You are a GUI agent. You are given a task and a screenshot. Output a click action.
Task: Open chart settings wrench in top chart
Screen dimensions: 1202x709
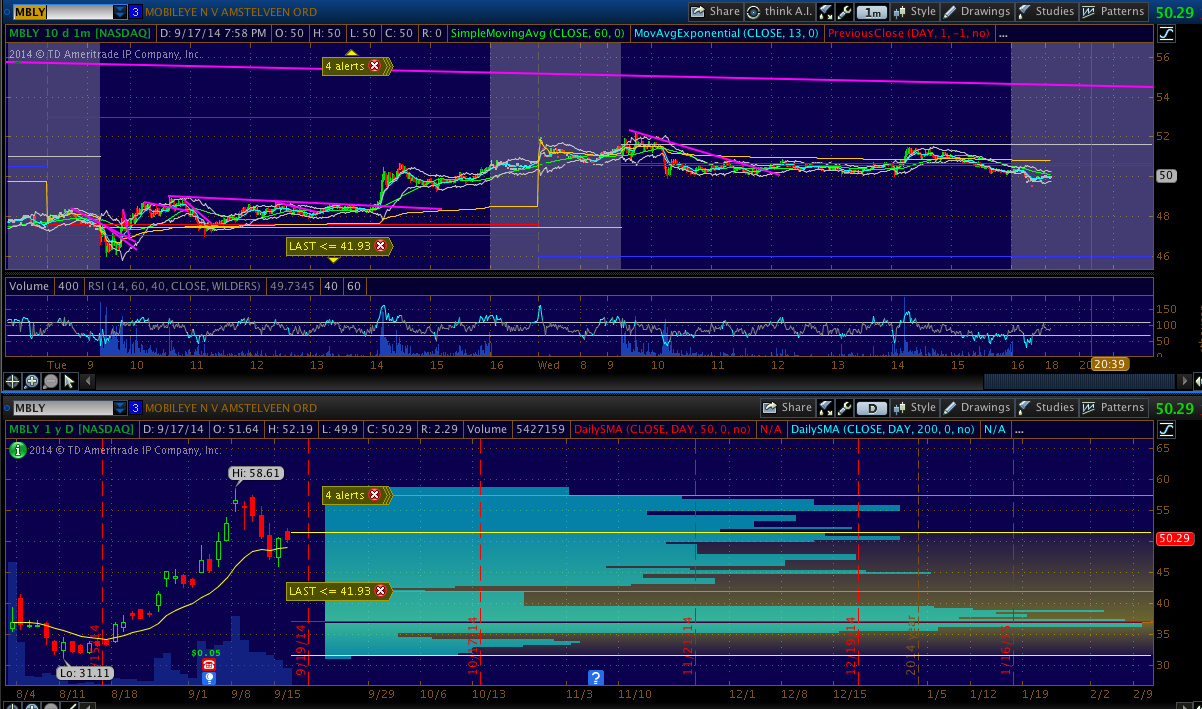(845, 12)
